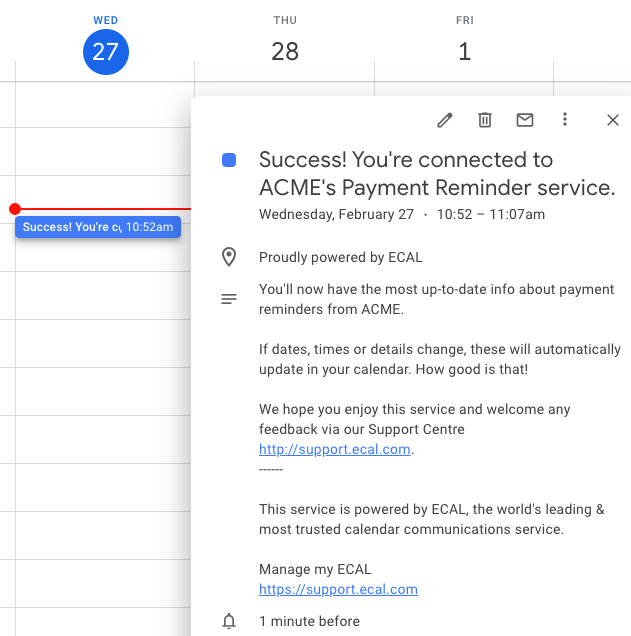Click the blue event color square
The image size is (631, 636).
(229, 160)
